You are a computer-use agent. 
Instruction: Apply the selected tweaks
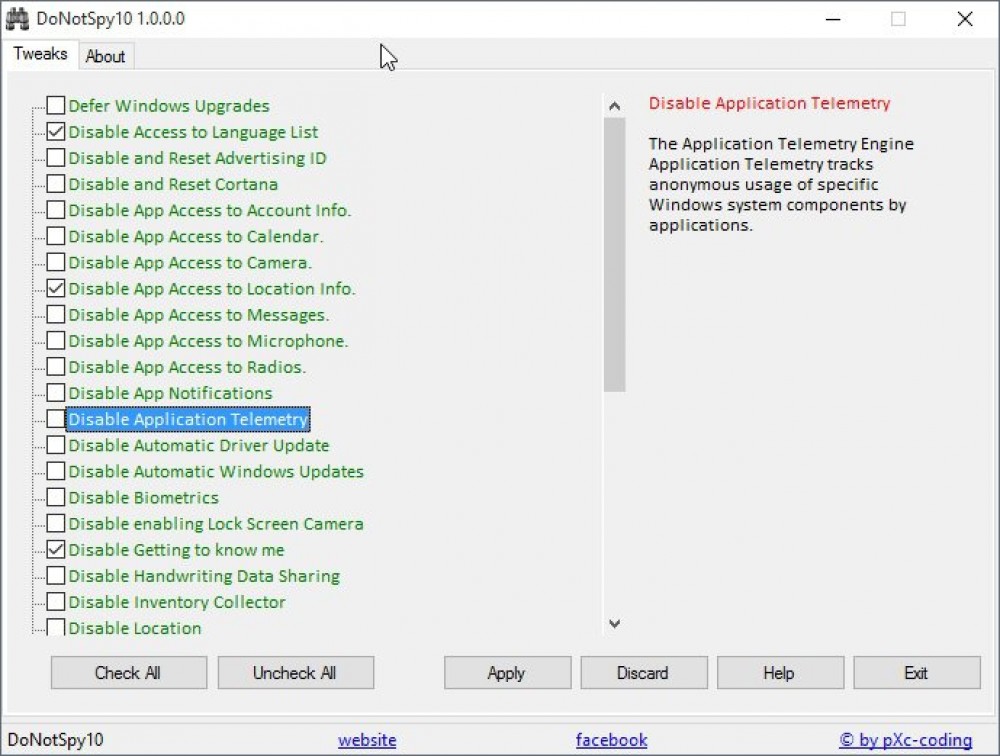(x=508, y=673)
